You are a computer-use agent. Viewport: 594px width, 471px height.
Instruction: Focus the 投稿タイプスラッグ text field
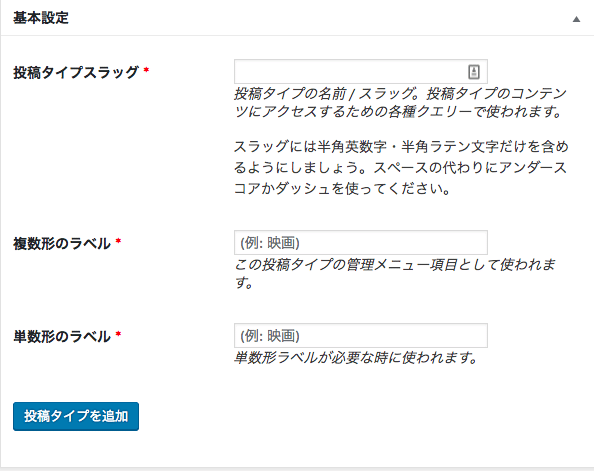[361, 71]
